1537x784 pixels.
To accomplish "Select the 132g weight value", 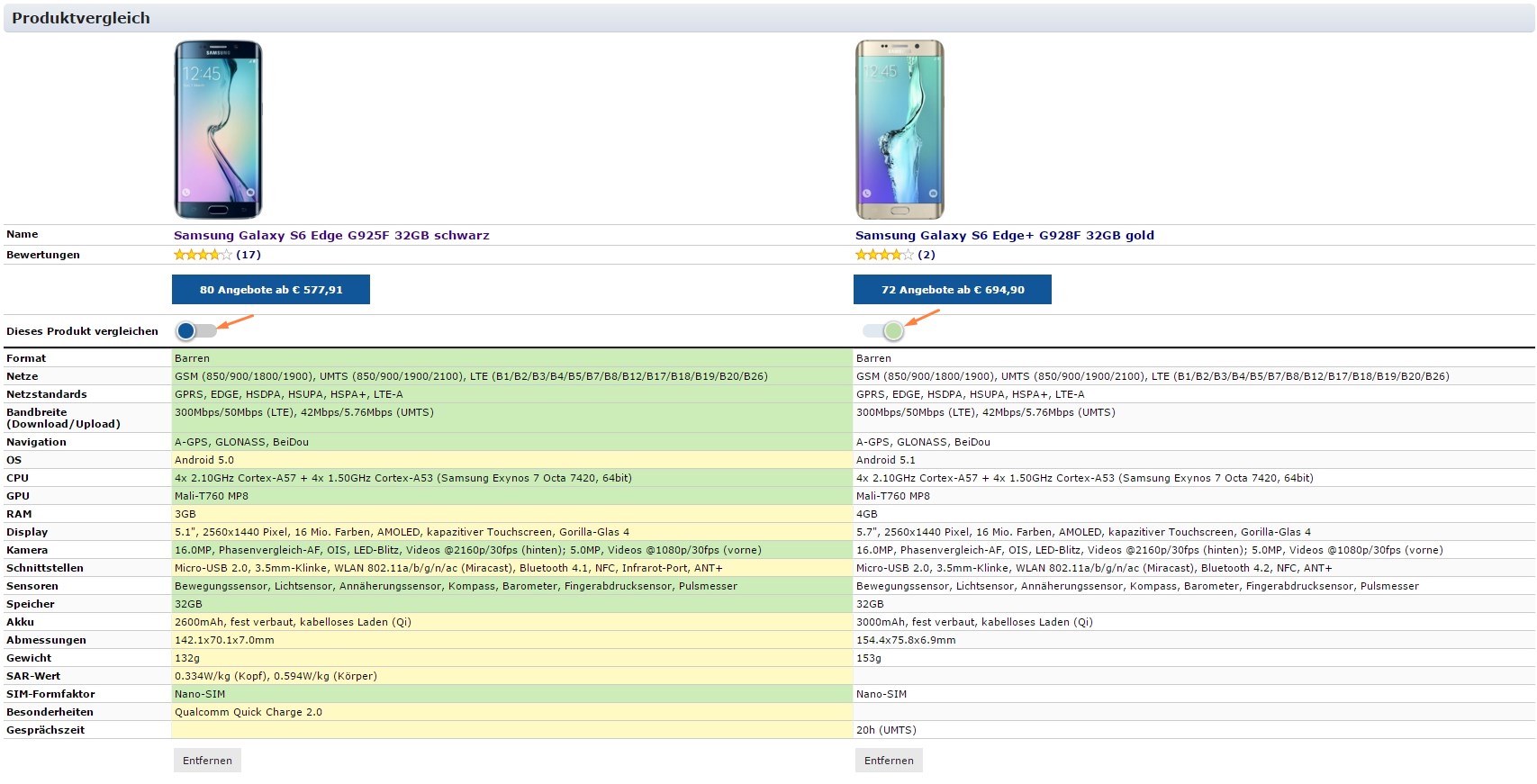I will point(187,658).
